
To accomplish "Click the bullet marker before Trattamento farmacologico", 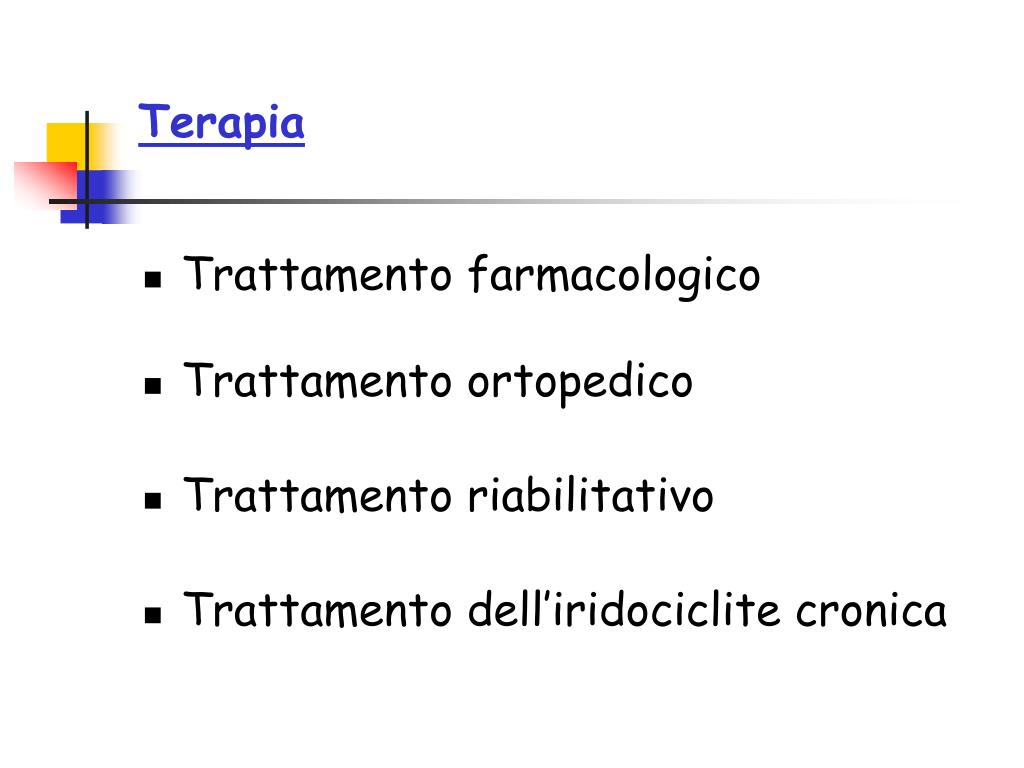I will click(x=153, y=280).
